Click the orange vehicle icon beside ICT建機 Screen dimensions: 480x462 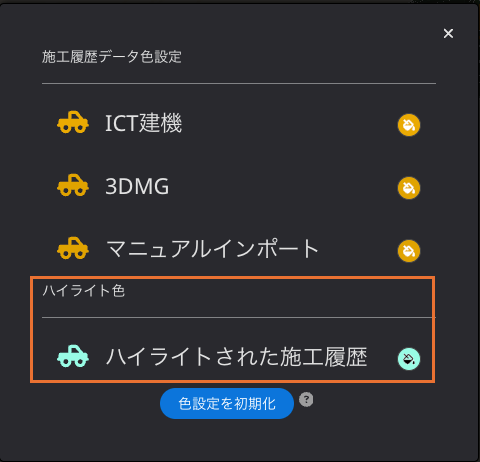click(x=73, y=122)
